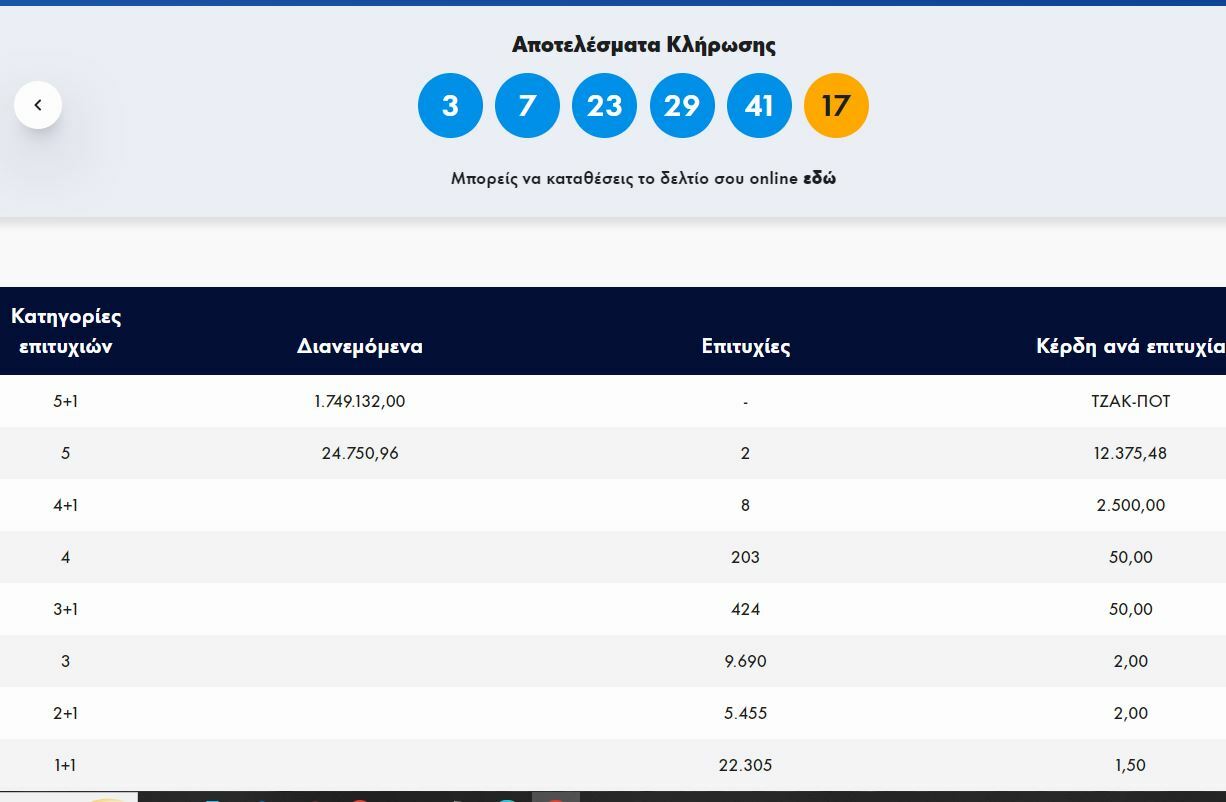Screen dimensions: 1226x802
Task: Select the 1.749.132,00 distributed amount
Action: tap(359, 401)
